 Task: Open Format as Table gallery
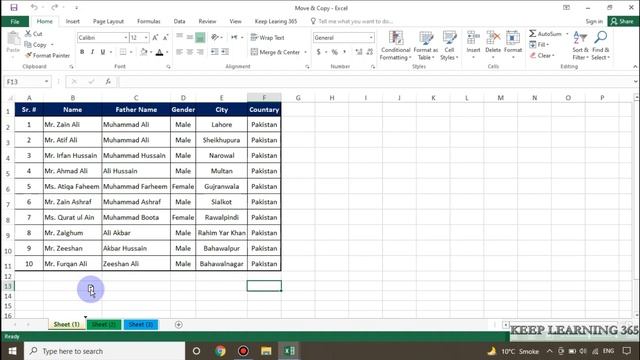(426, 46)
